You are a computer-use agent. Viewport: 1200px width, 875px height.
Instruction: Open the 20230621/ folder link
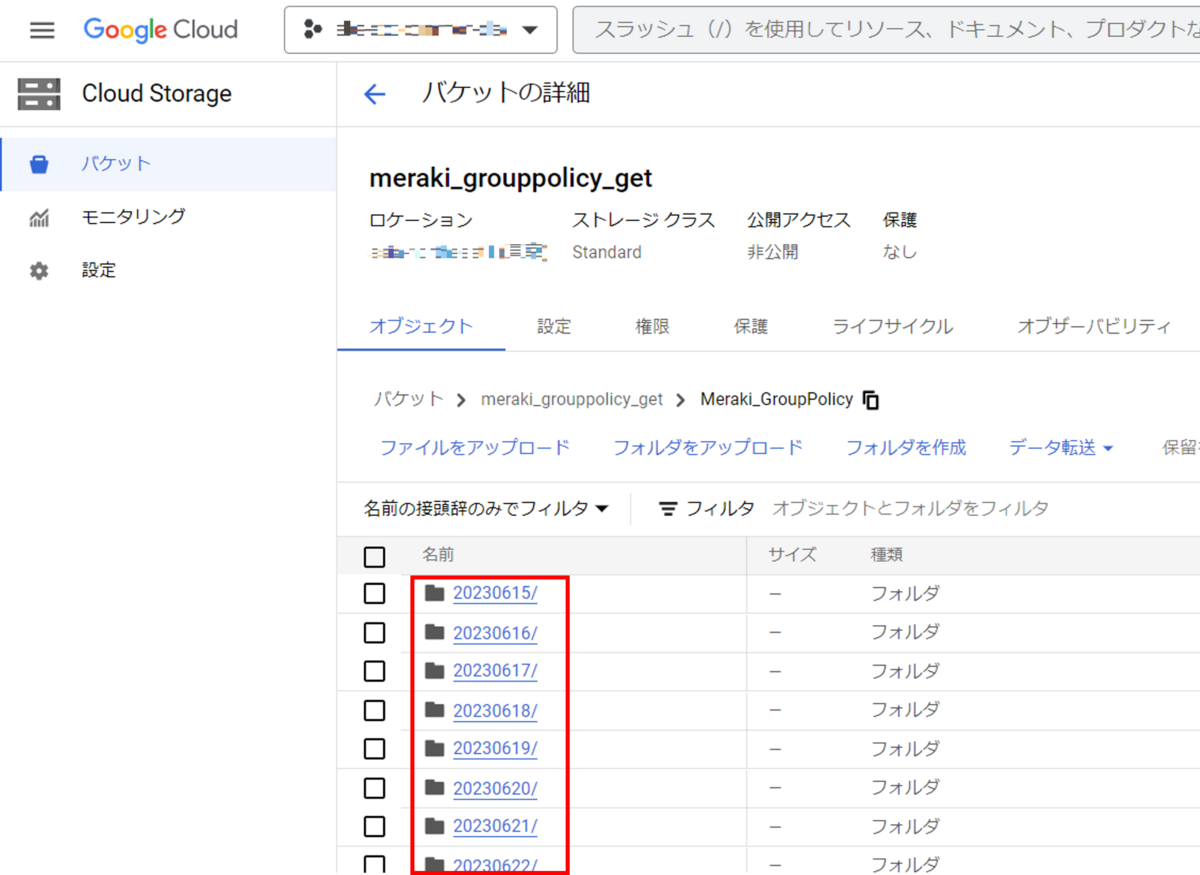(x=495, y=826)
